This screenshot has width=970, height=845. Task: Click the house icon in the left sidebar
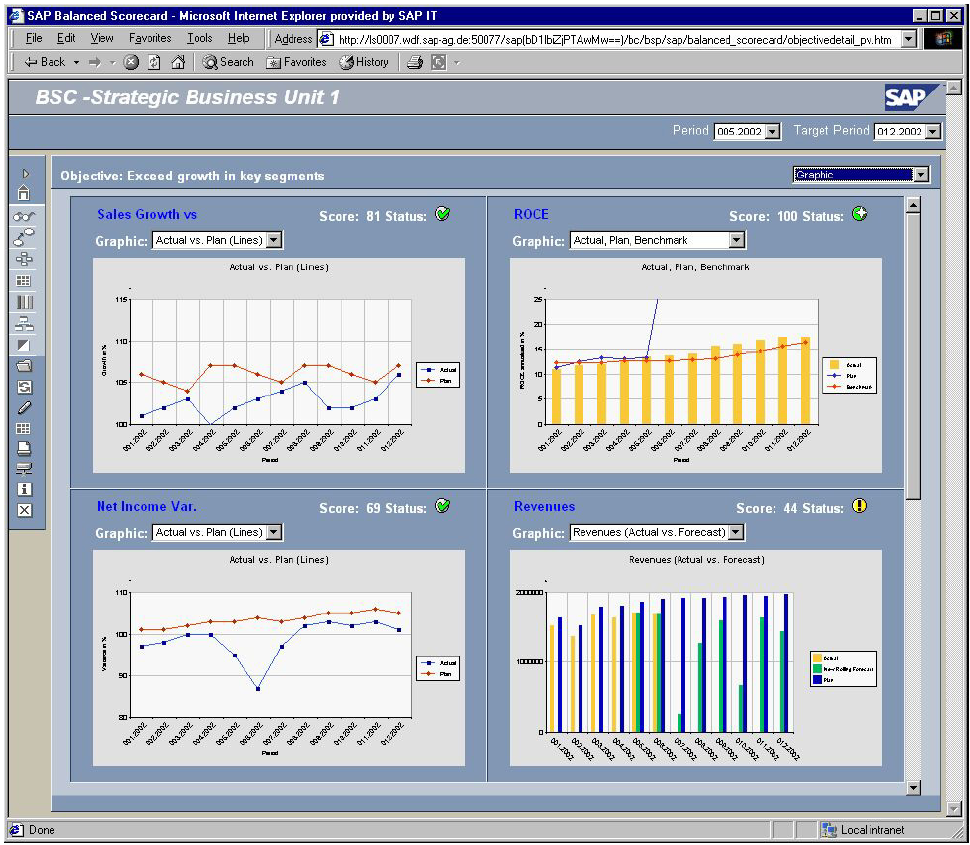click(x=24, y=193)
